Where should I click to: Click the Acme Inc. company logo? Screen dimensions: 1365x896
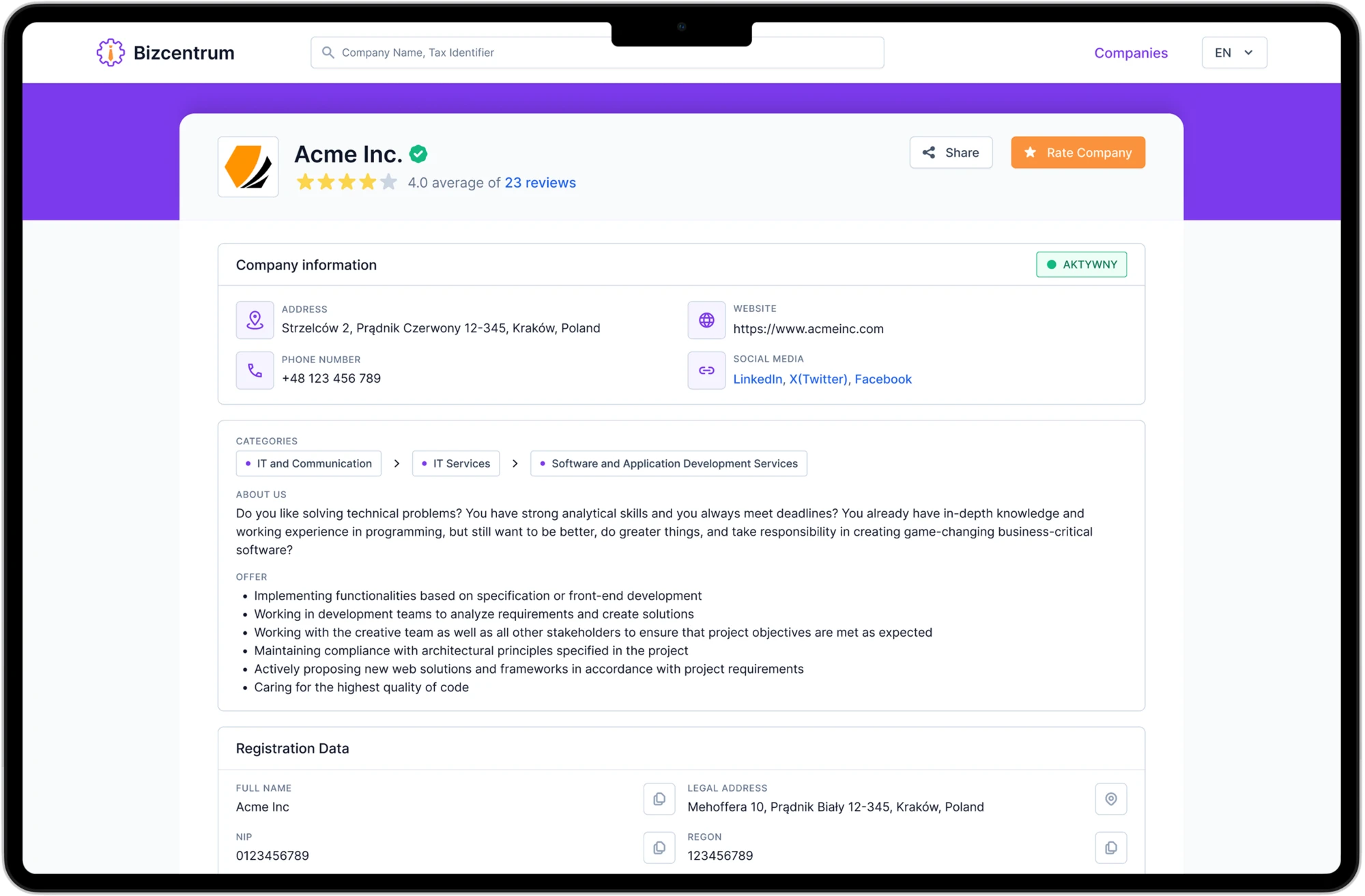tap(248, 167)
